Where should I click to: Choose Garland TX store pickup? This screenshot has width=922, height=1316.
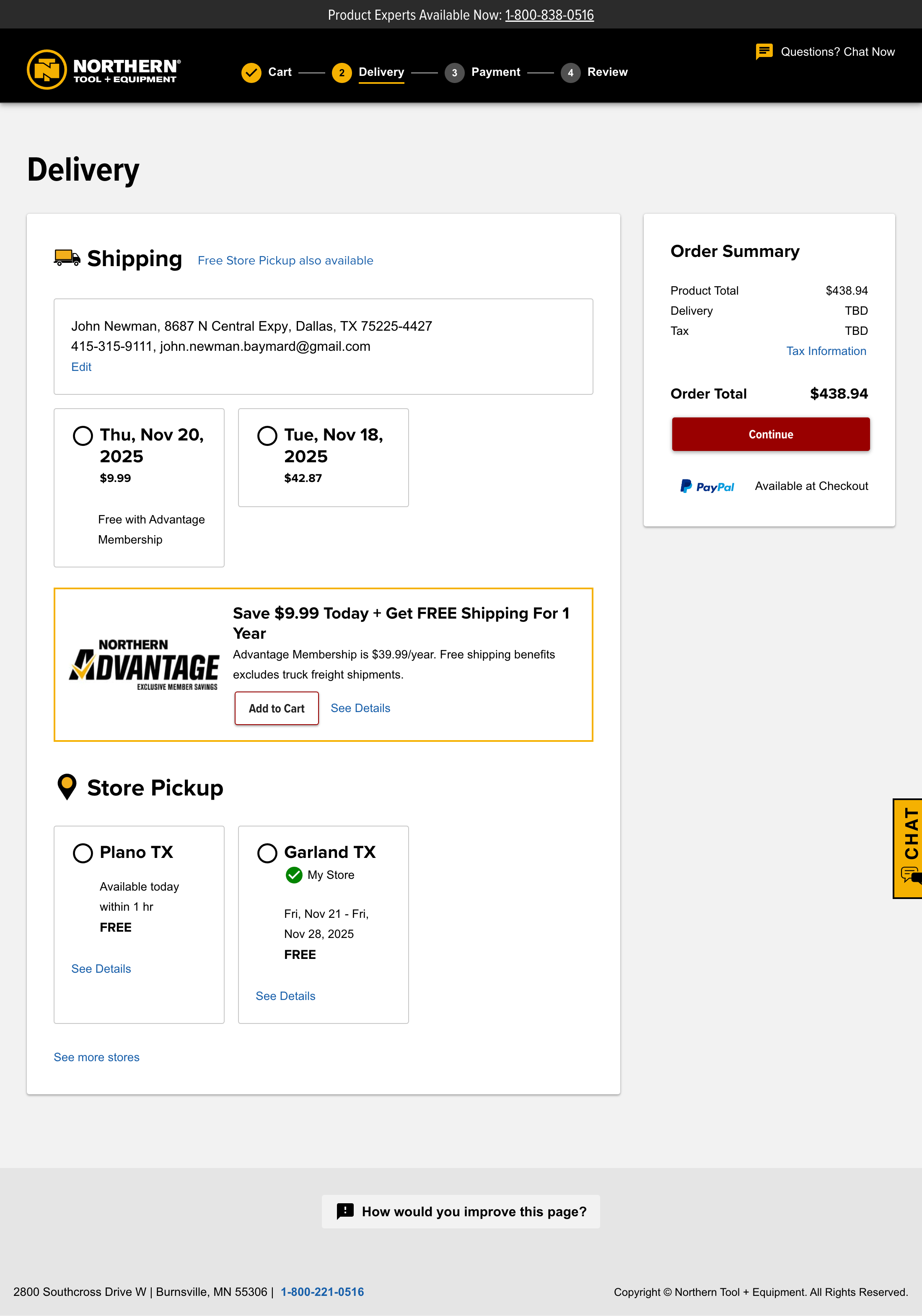(x=267, y=853)
